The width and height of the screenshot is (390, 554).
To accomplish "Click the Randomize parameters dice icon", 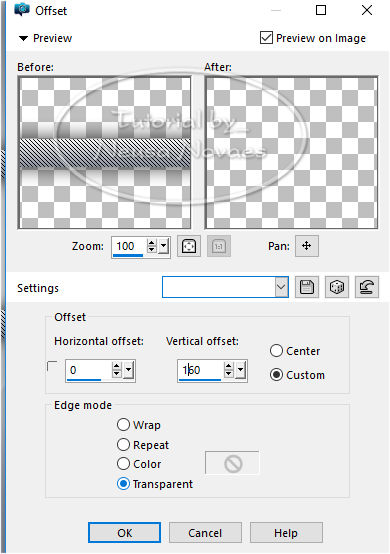I will point(337,287).
